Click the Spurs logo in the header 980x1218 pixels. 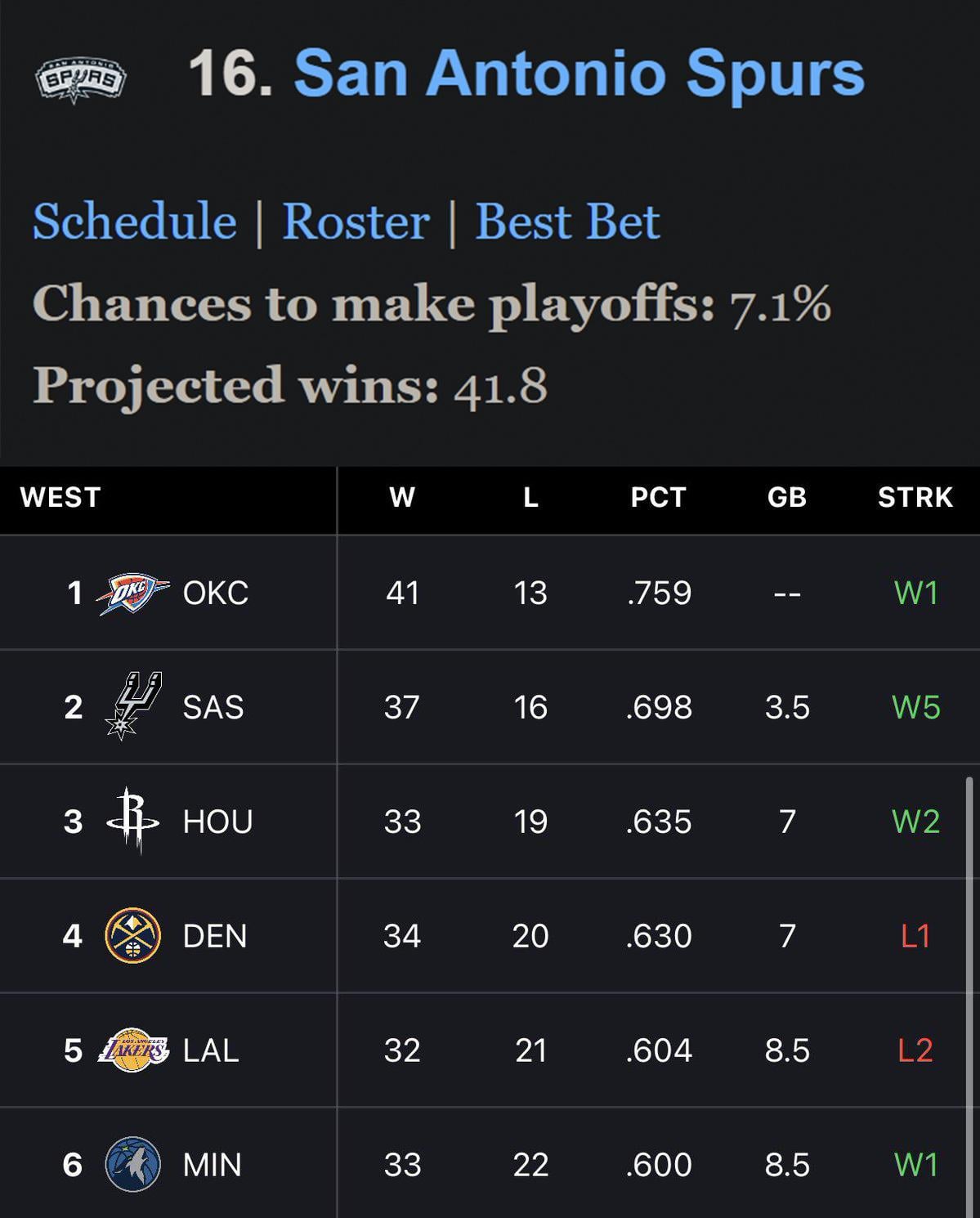tap(80, 79)
